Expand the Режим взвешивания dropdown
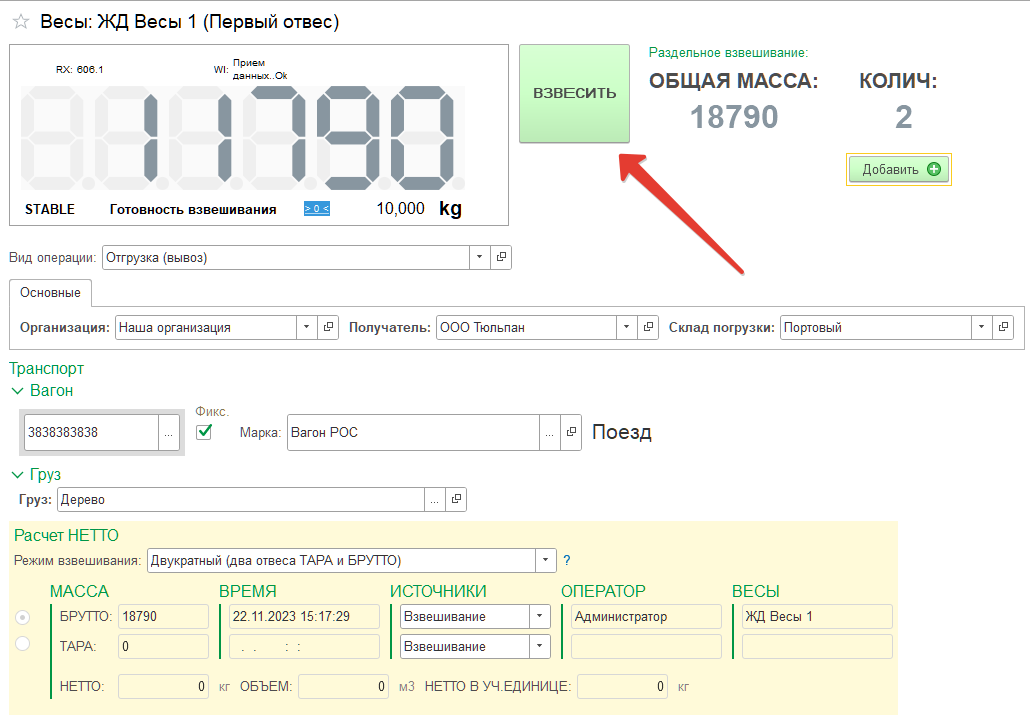Image resolution: width=1030 pixels, height=715 pixels. click(545, 560)
